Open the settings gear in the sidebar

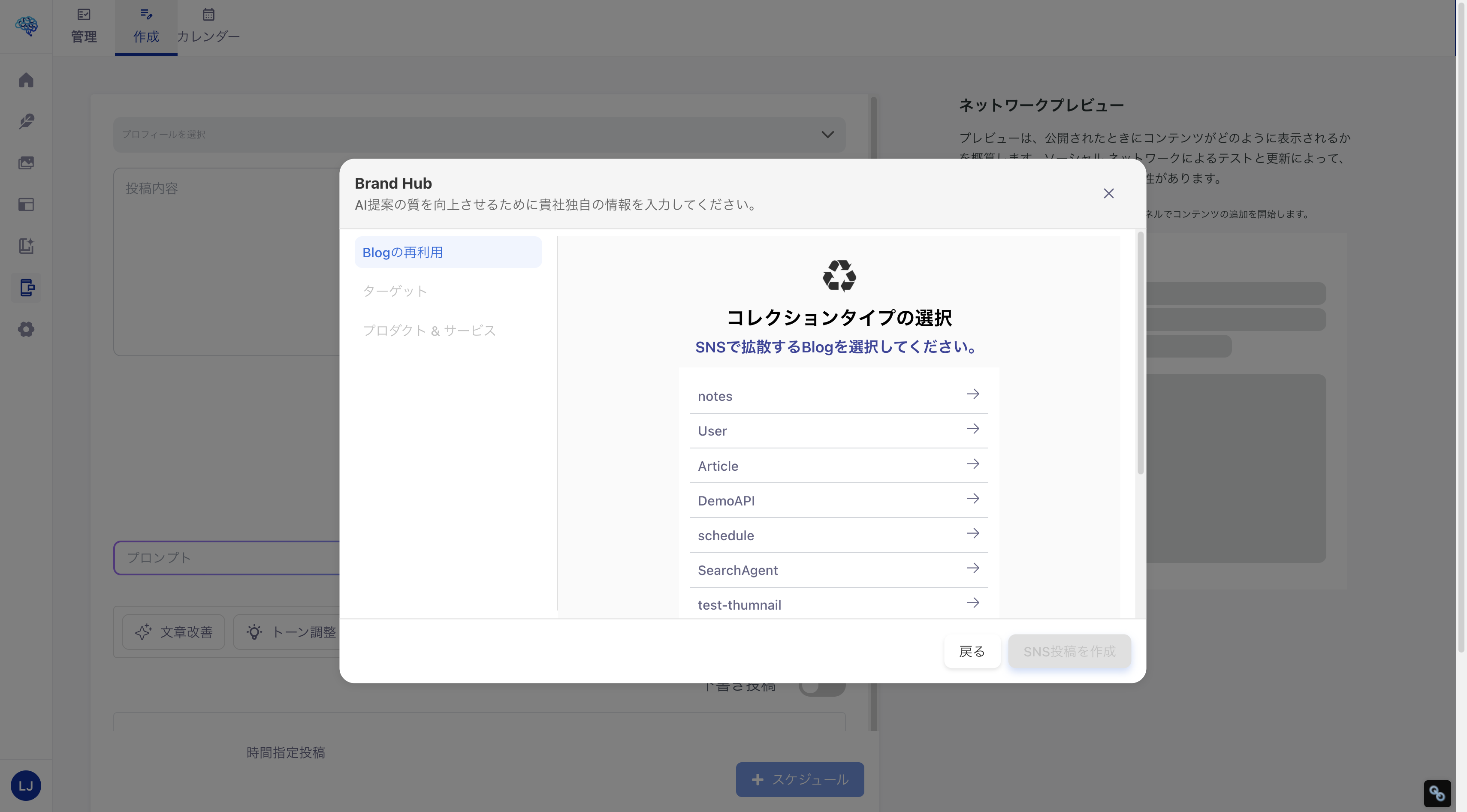26,329
